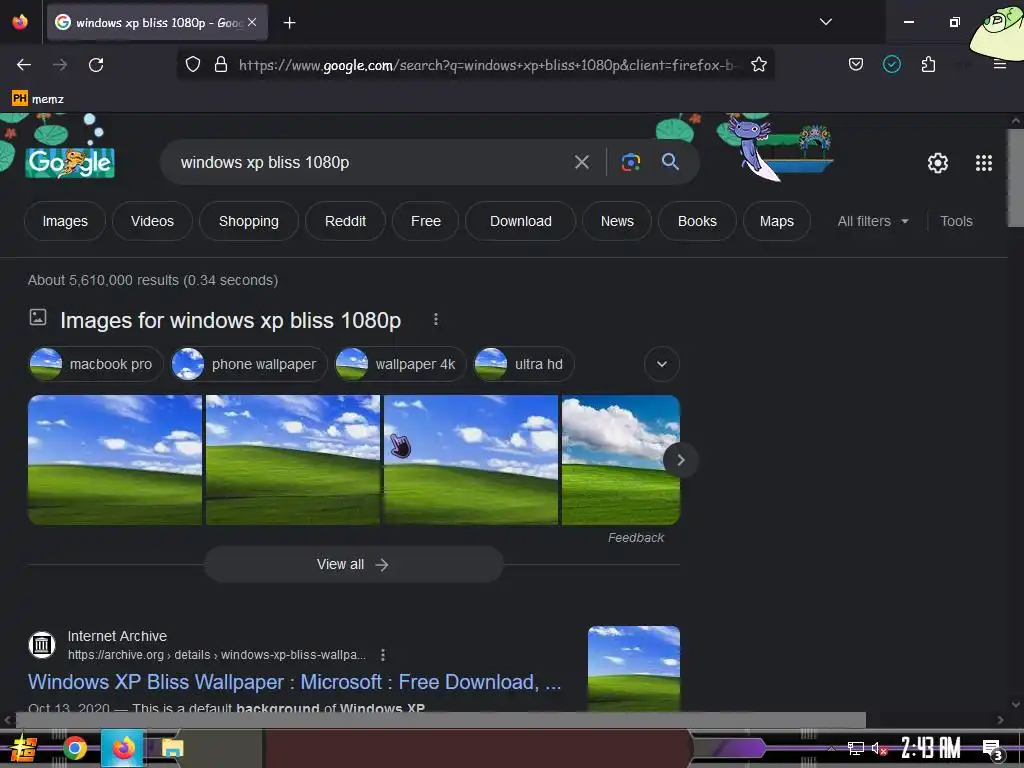Go back using the browser back arrow
This screenshot has height=768, width=1024.
[24, 65]
